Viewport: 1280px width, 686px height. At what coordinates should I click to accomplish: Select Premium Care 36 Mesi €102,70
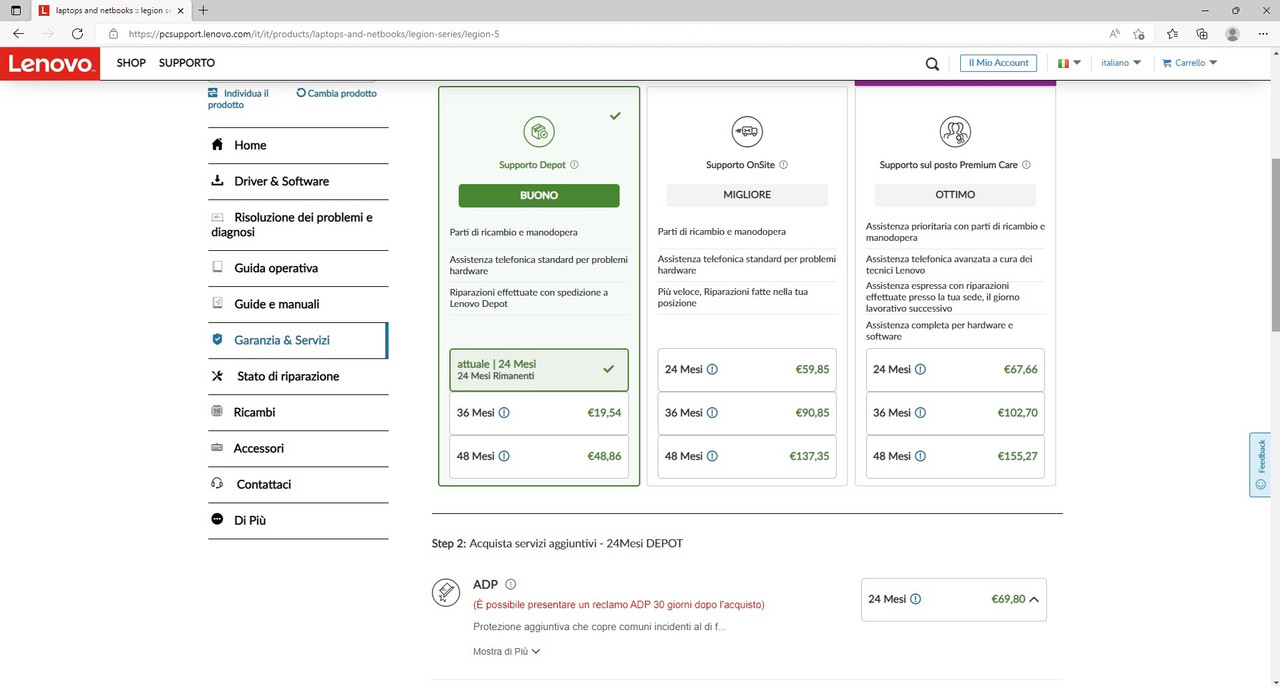click(955, 413)
